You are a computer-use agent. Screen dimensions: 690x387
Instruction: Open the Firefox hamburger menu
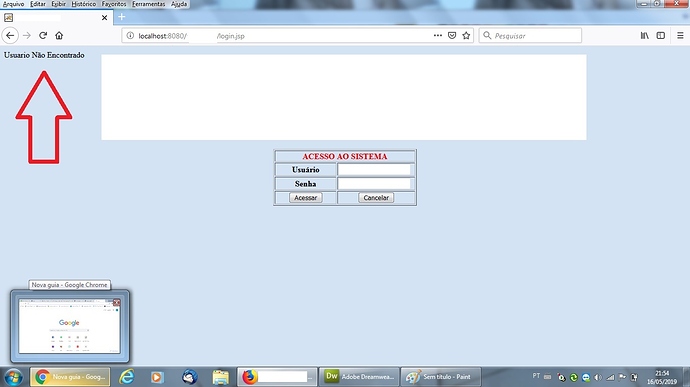tap(680, 36)
